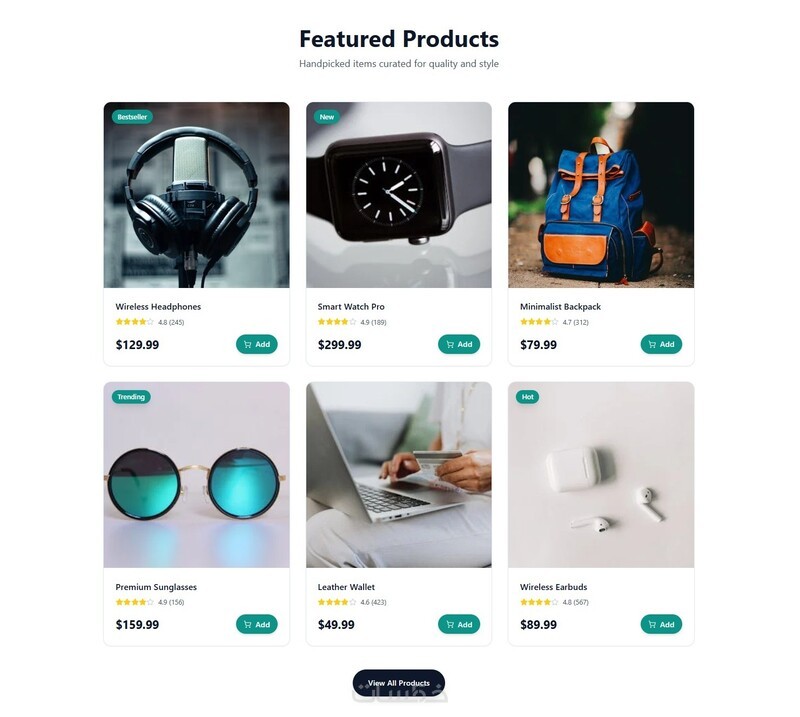Open the Wireless Headphones product image

pyautogui.click(x=196, y=195)
